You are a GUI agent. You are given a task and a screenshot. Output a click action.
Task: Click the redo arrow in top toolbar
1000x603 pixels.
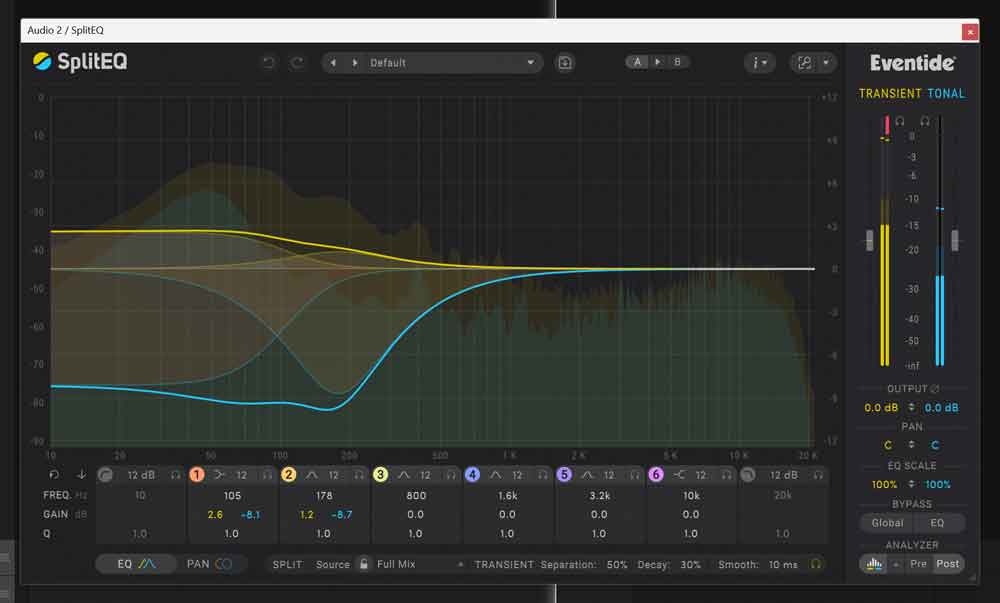297,63
